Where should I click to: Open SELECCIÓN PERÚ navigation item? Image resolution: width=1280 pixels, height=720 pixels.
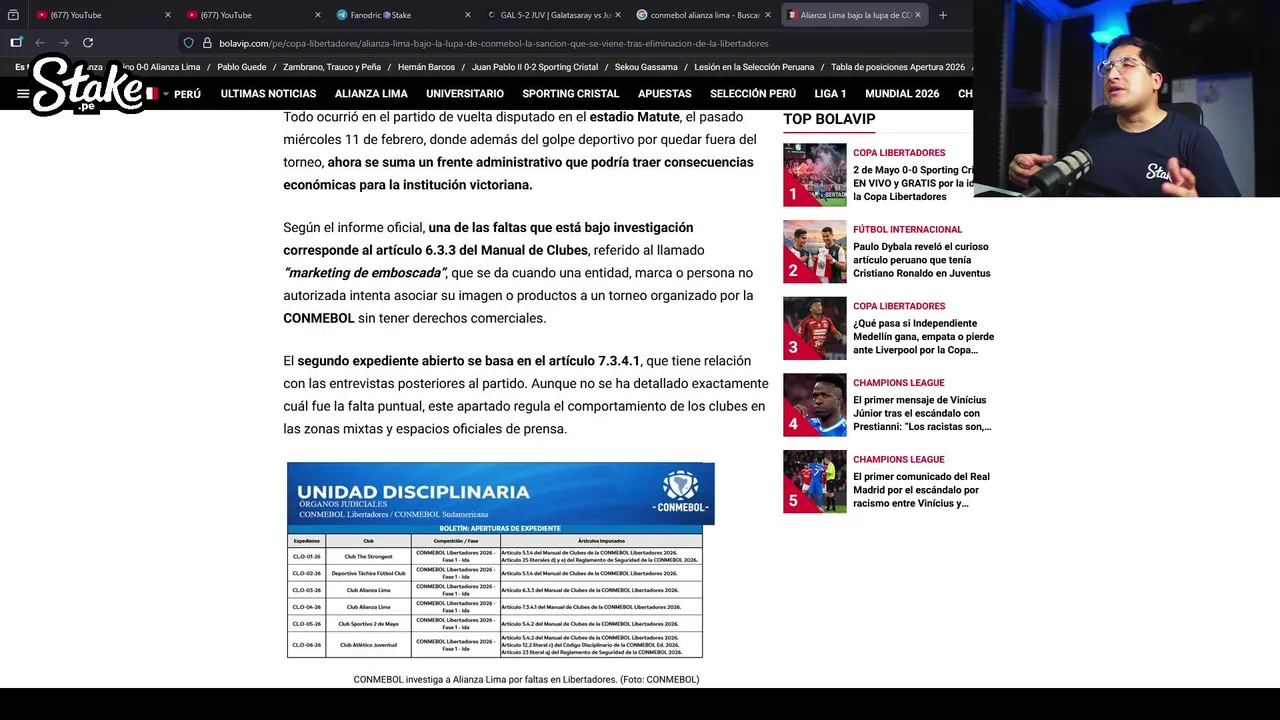[x=753, y=94]
